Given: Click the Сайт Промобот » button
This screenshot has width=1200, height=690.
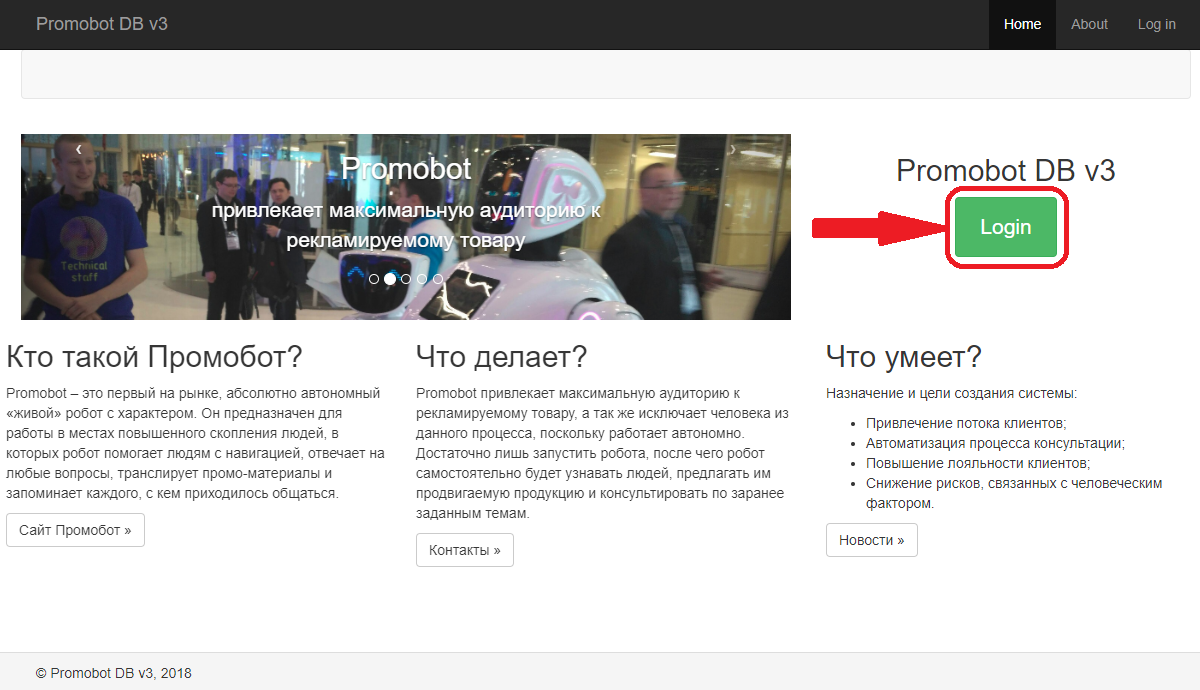Looking at the screenshot, I should (x=75, y=530).
